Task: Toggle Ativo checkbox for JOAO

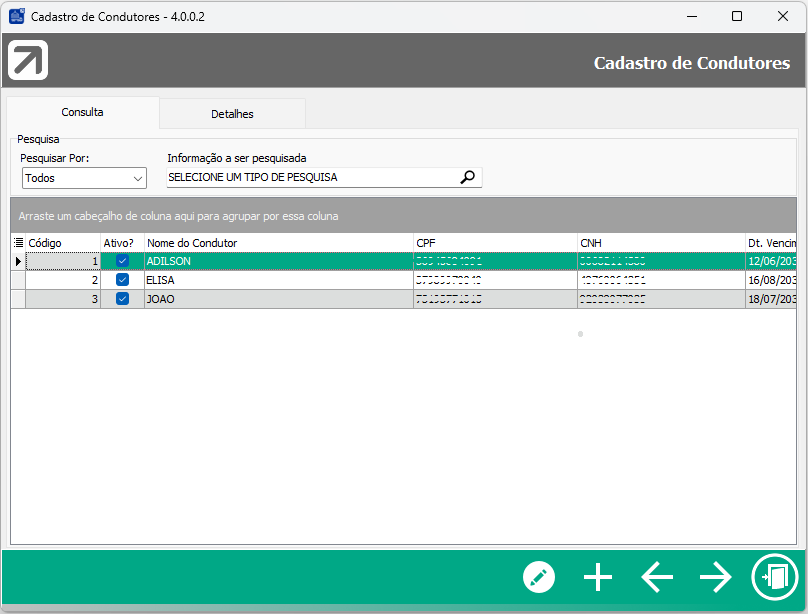Action: 122,298
